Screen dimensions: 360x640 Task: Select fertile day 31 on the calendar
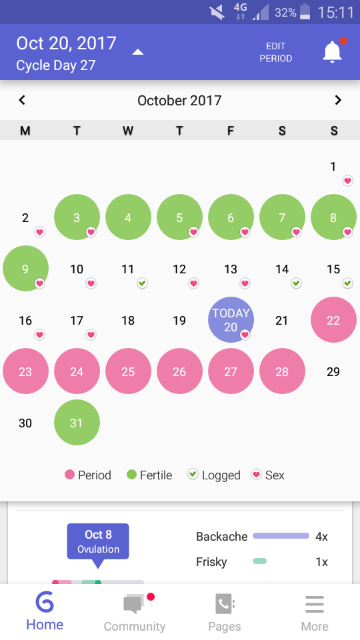pyautogui.click(x=77, y=422)
